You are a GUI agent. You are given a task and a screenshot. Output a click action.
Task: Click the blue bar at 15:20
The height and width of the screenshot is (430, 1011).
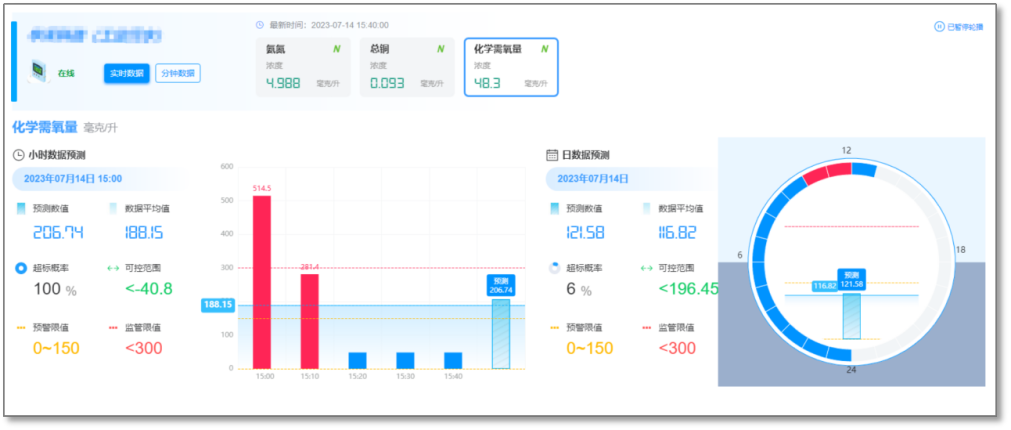[357, 360]
